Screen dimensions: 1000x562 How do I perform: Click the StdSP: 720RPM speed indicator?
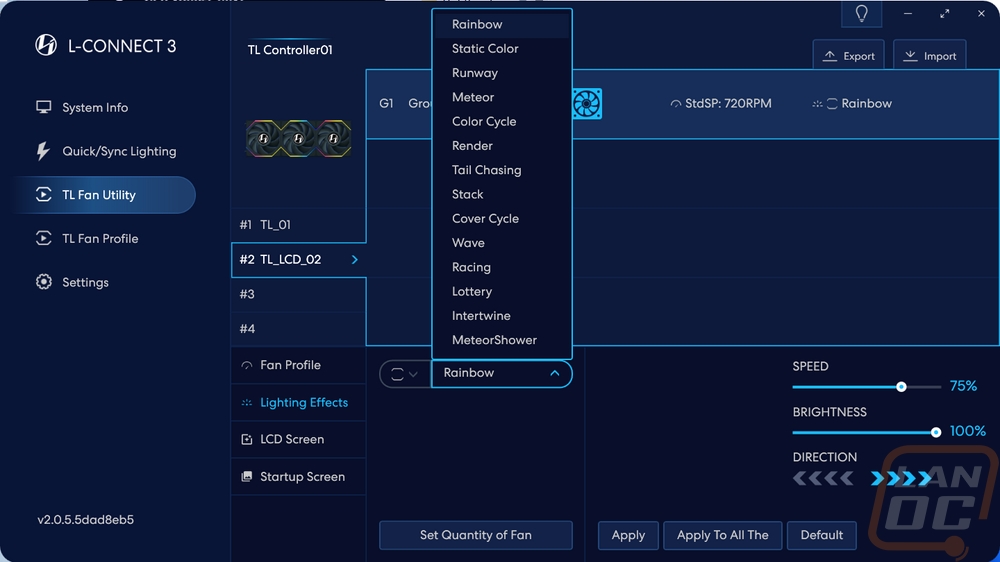(x=721, y=103)
